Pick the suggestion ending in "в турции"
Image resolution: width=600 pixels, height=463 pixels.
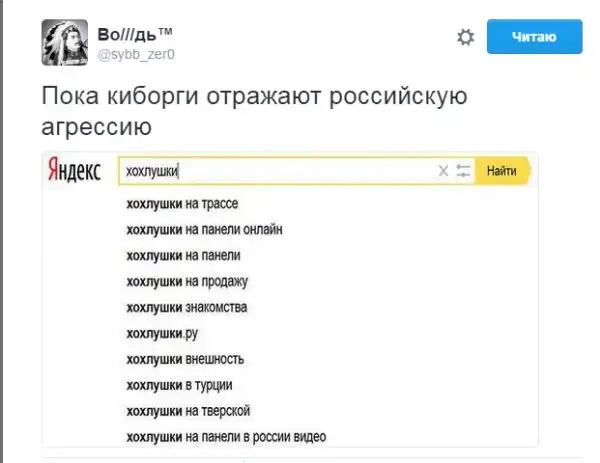click(180, 384)
